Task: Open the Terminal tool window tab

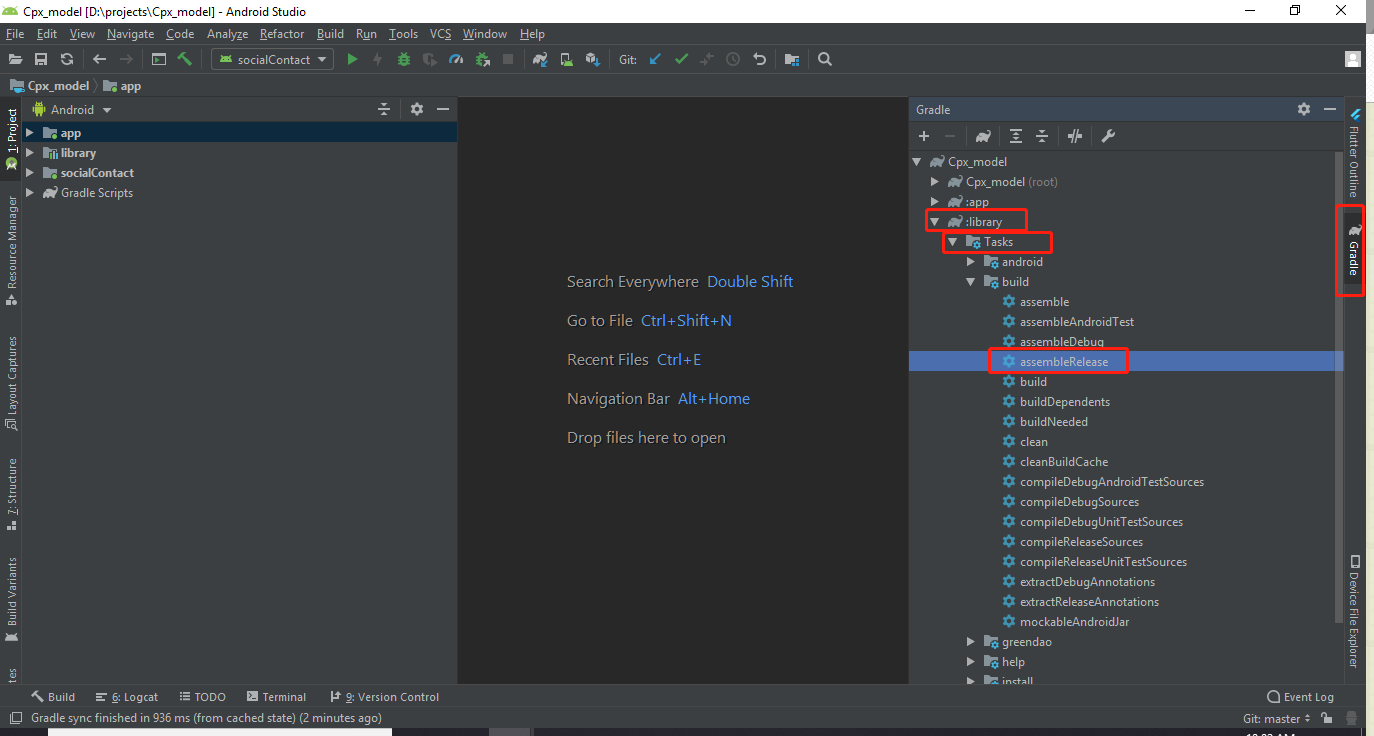Action: point(276,697)
